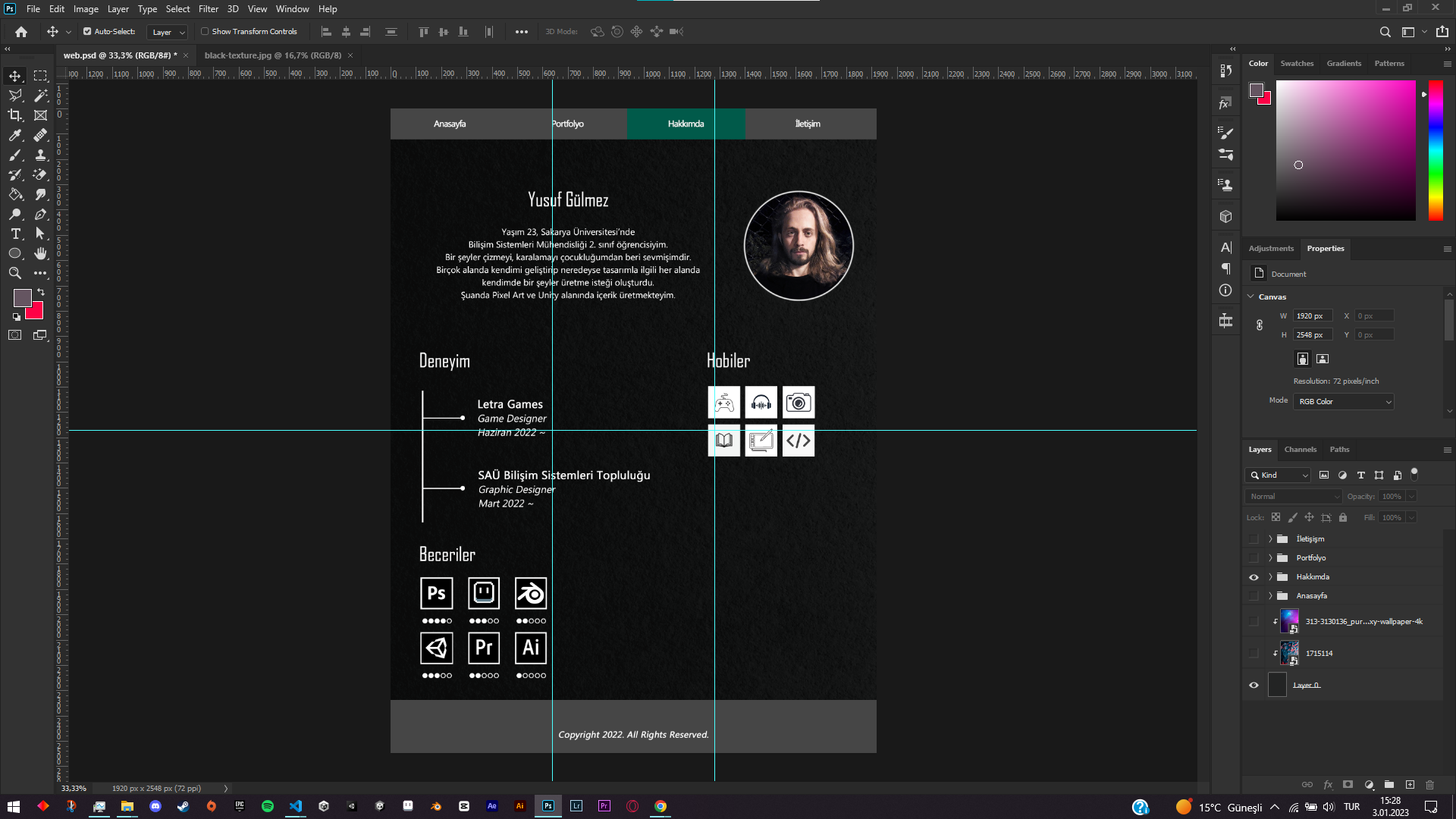The width and height of the screenshot is (1456, 819).
Task: Select the Move tool
Action: click(x=15, y=75)
